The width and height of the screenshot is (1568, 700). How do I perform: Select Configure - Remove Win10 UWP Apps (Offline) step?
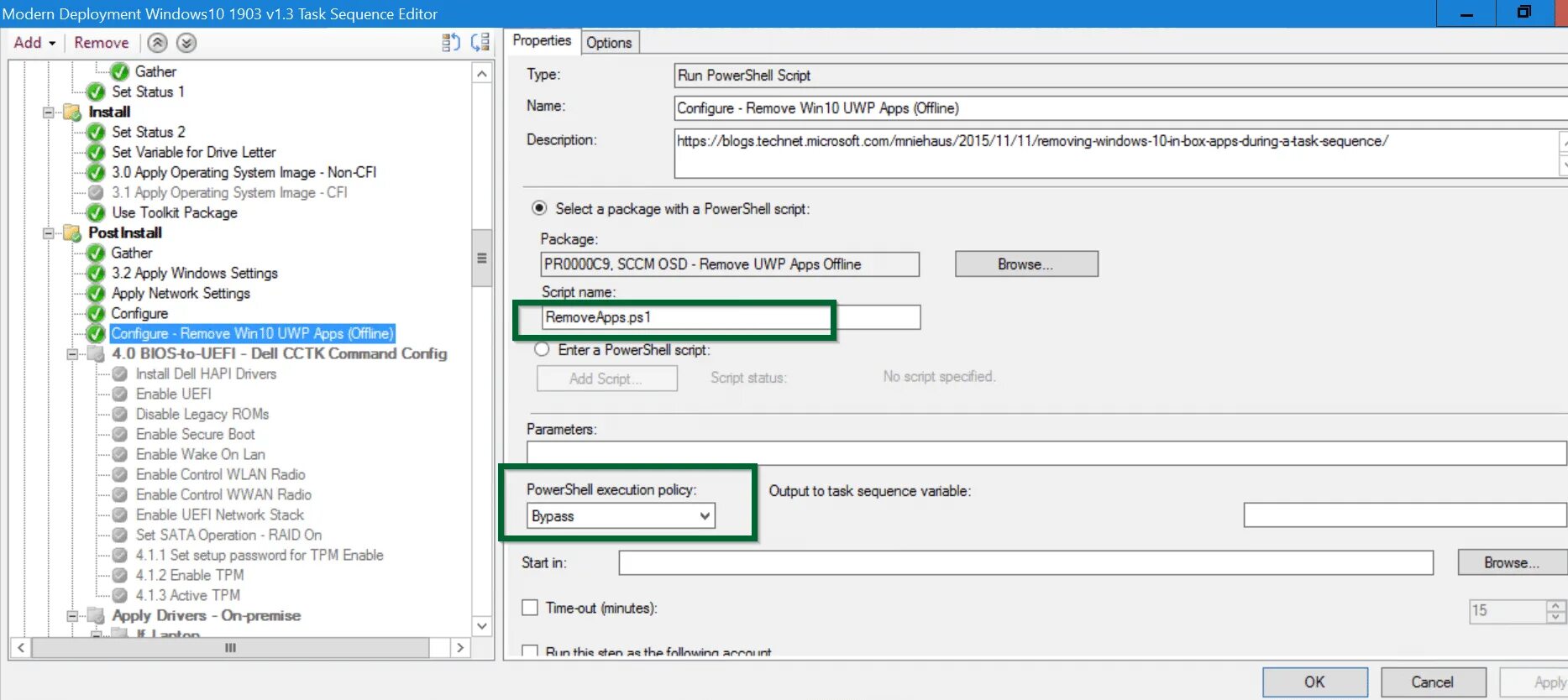pos(252,333)
